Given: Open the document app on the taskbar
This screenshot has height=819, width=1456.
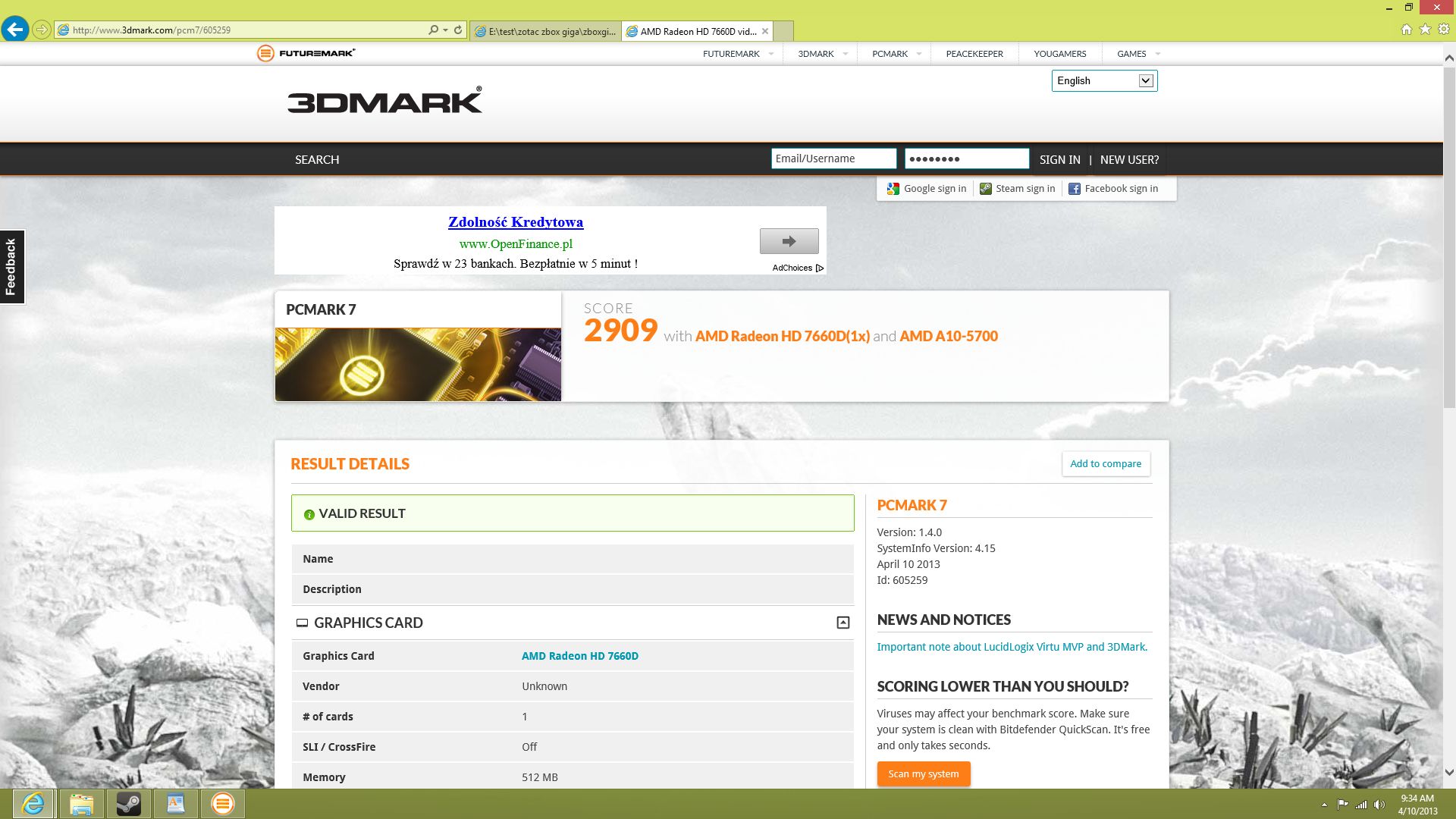Looking at the screenshot, I should coord(176,804).
